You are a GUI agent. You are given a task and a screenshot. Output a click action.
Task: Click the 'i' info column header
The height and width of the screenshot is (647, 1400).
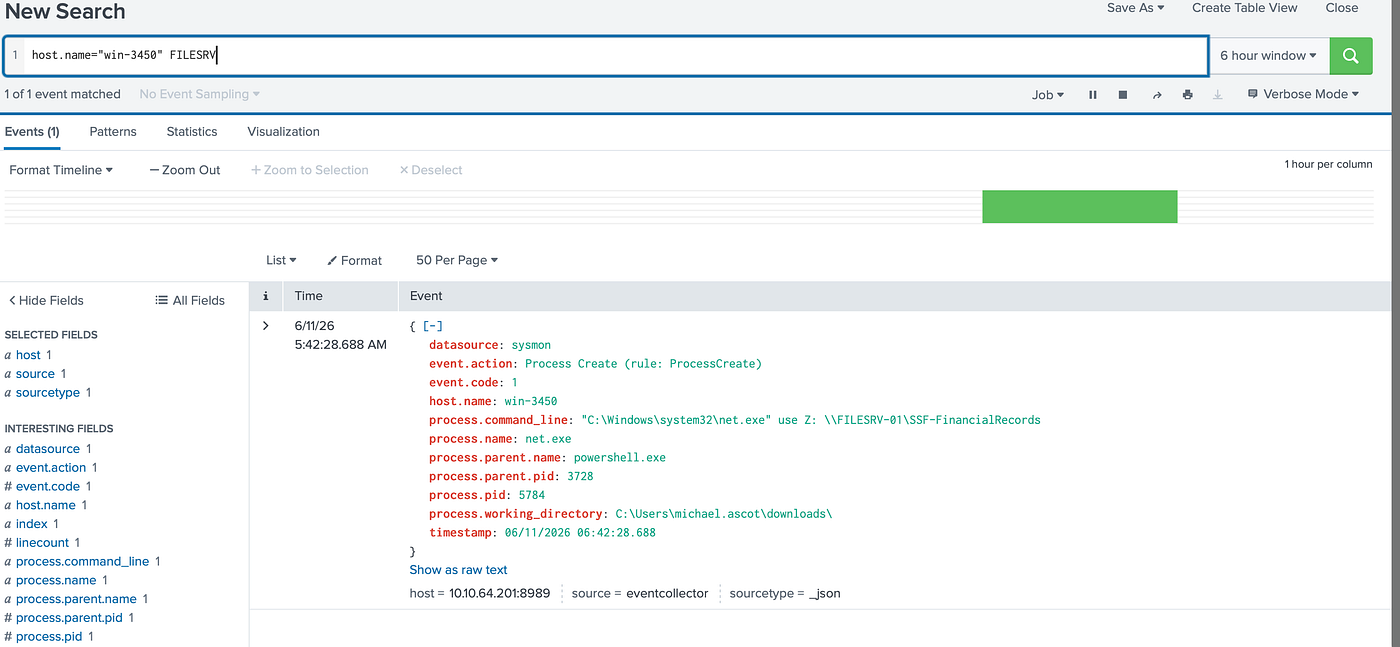(265, 296)
